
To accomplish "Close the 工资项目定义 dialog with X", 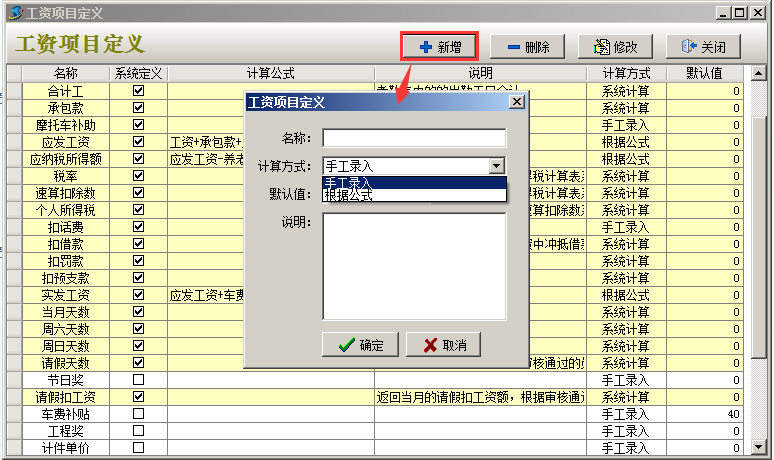I will click(516, 102).
